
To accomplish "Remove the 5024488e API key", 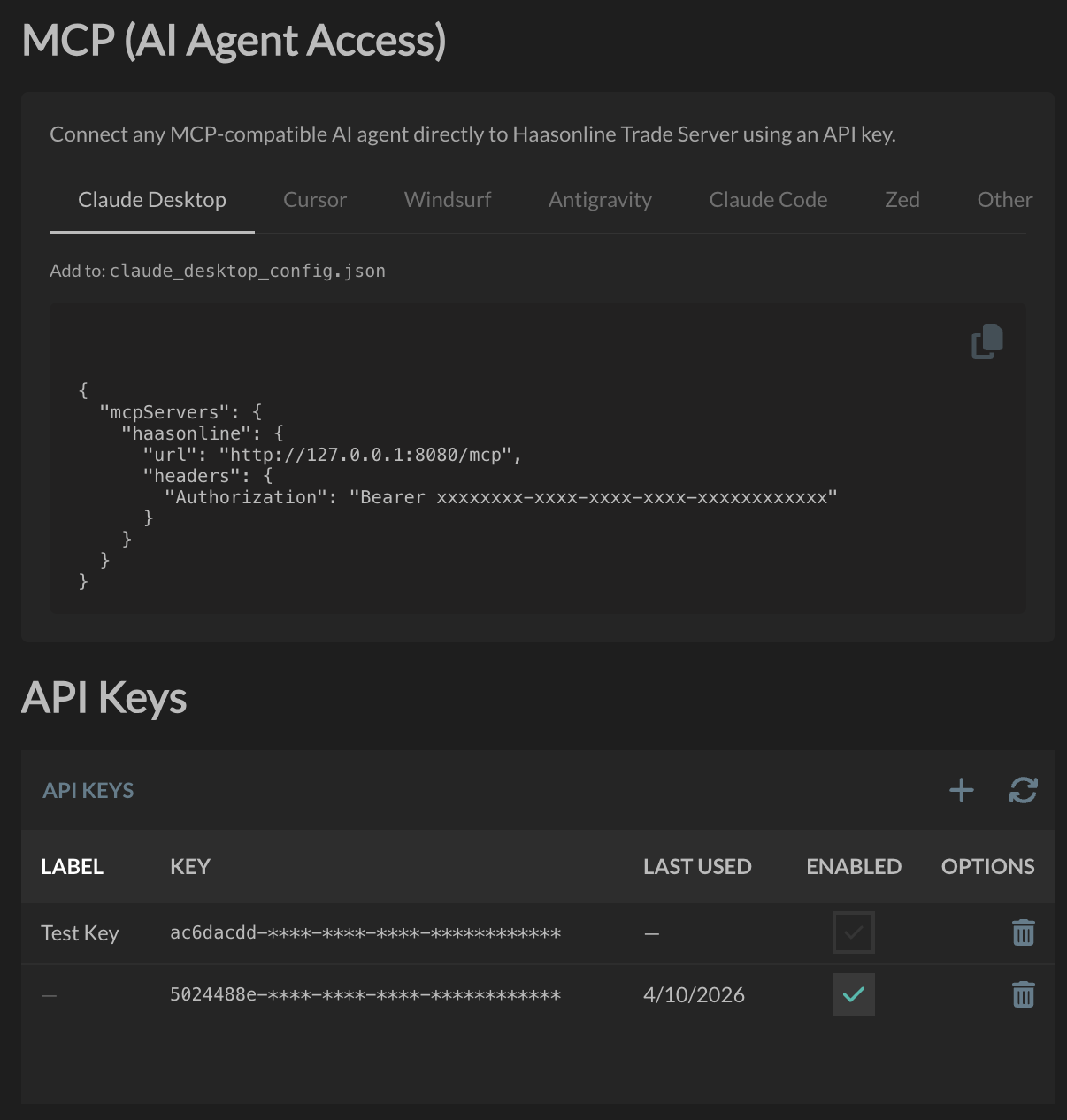I will (1023, 994).
